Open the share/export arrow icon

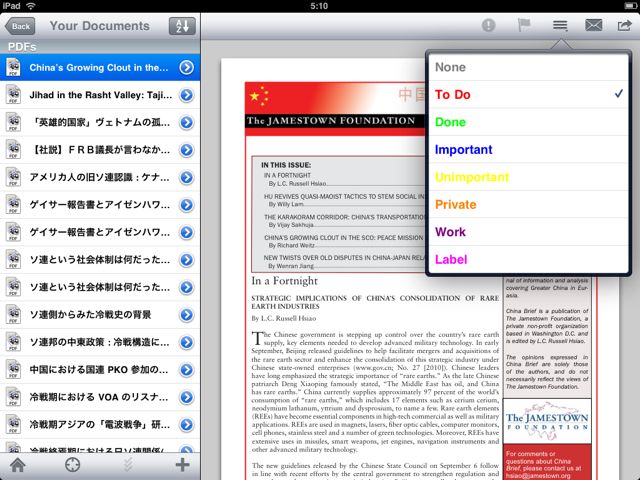(x=624, y=25)
